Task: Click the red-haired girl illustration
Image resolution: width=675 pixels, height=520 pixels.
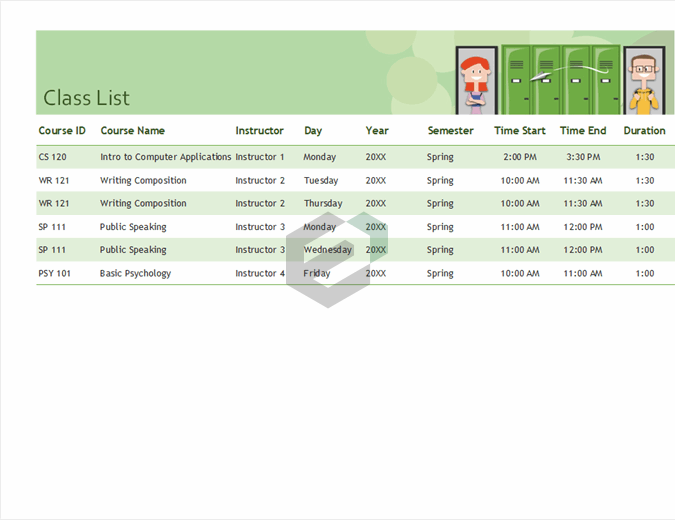Action: point(476,80)
